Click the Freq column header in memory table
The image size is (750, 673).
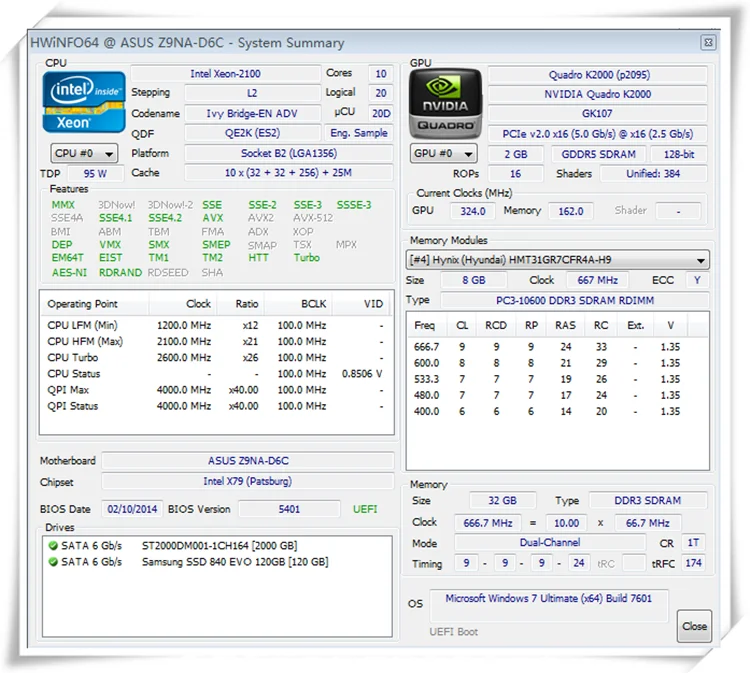[424, 326]
